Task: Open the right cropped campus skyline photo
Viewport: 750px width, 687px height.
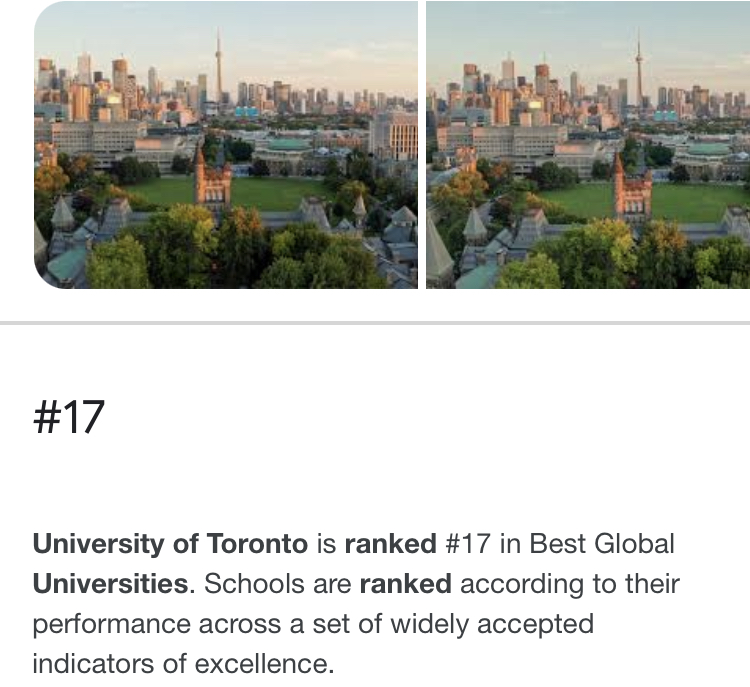Action: click(588, 145)
